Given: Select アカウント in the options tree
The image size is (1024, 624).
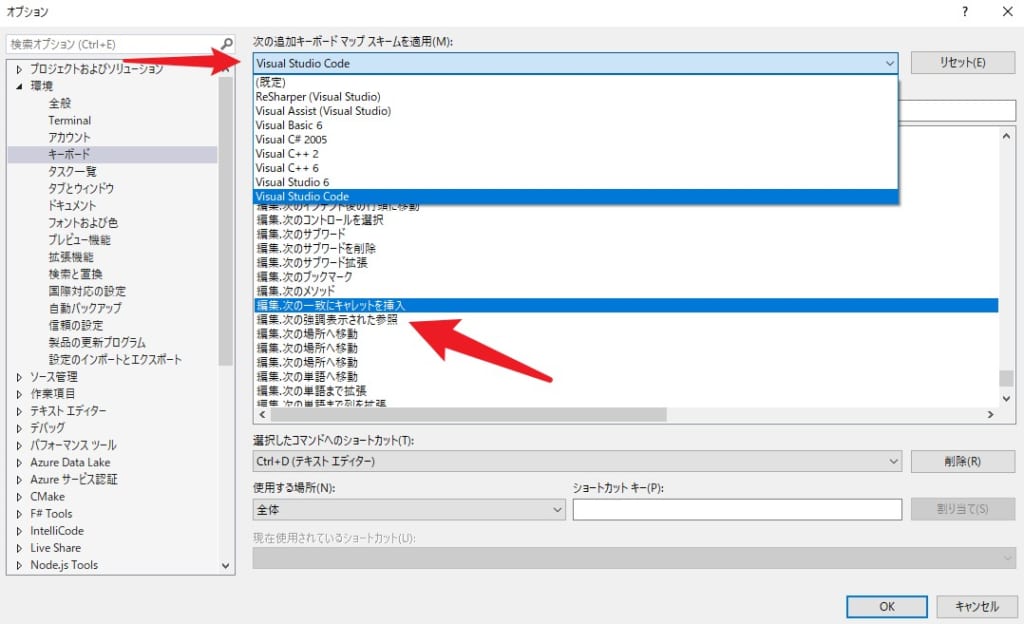Looking at the screenshot, I should (69, 137).
